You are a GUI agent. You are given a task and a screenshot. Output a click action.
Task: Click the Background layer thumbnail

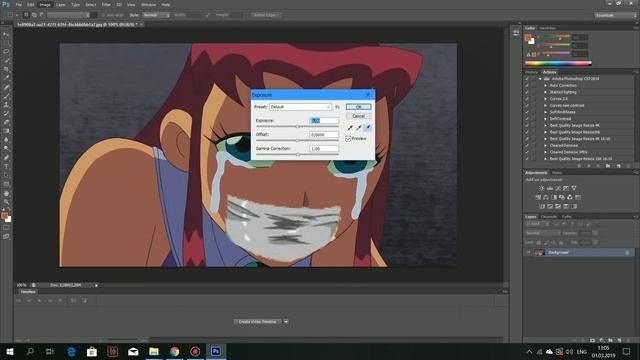[x=539, y=253]
